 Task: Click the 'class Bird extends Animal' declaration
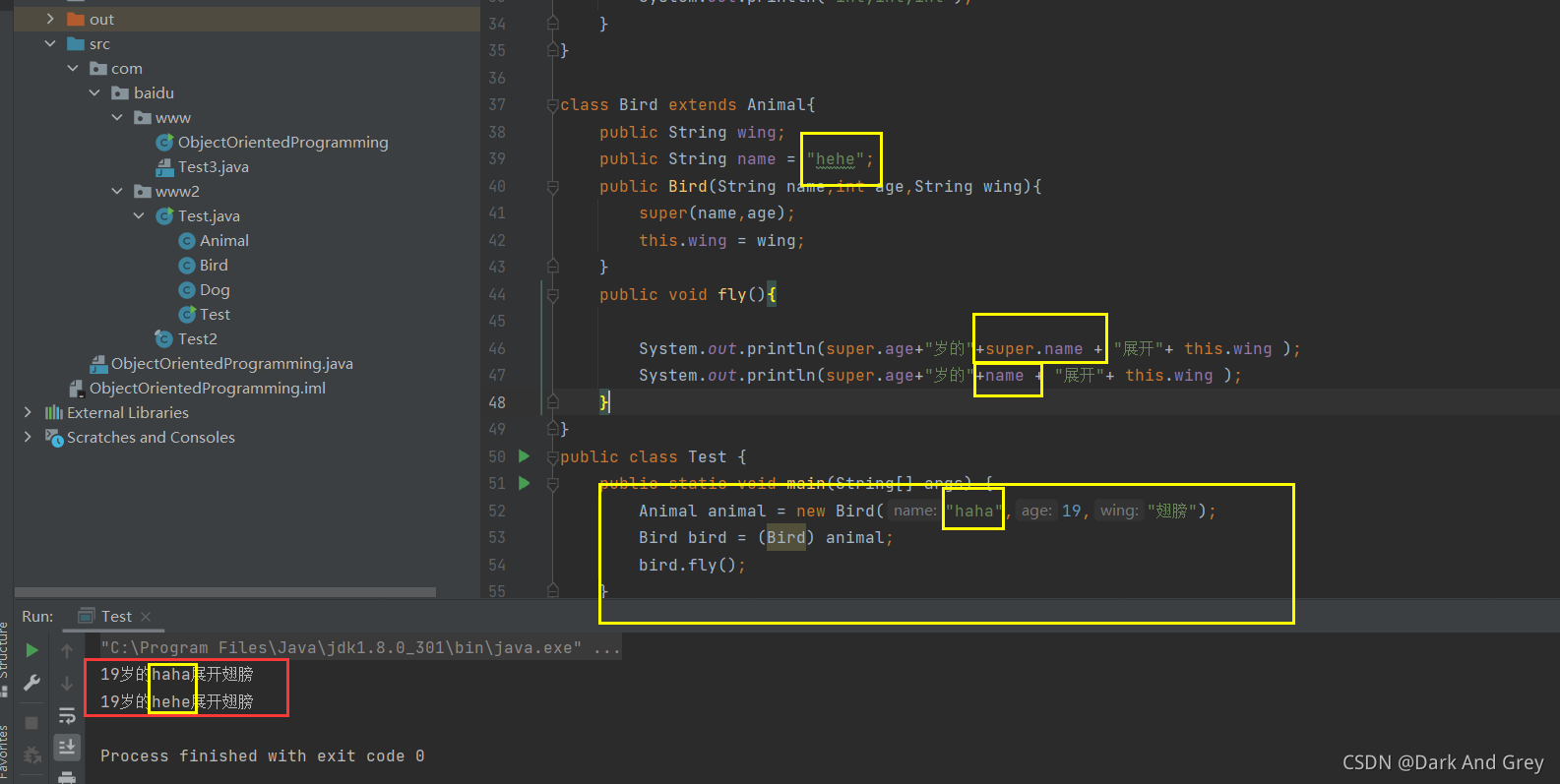click(x=687, y=105)
